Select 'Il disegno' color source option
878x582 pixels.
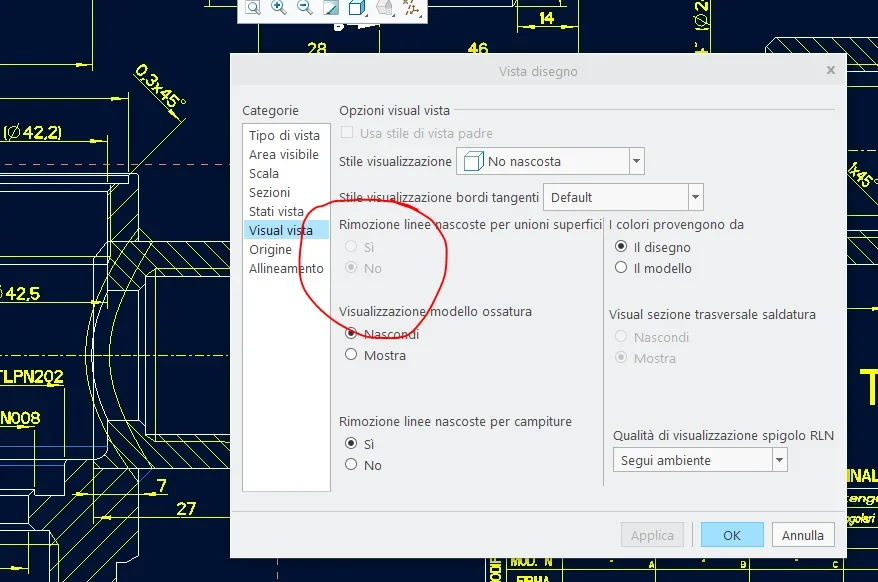(621, 247)
